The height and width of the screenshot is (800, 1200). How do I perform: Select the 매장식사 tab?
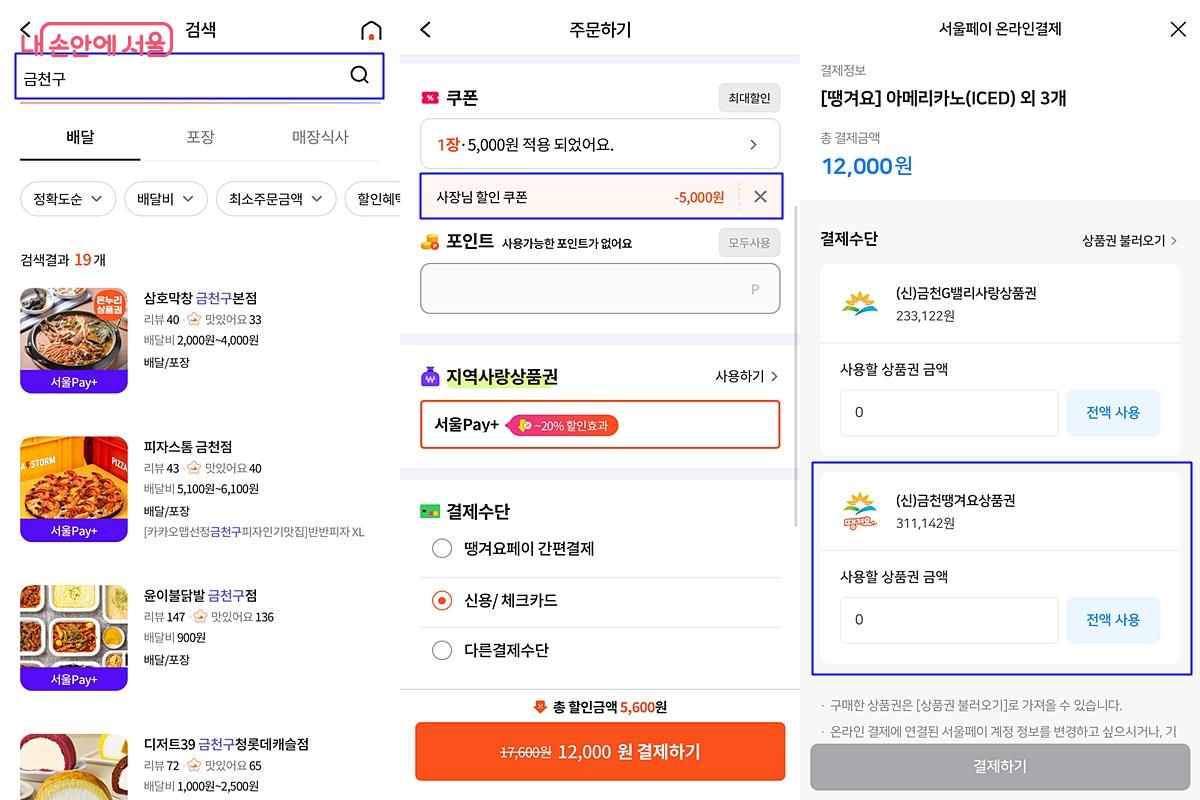point(319,139)
